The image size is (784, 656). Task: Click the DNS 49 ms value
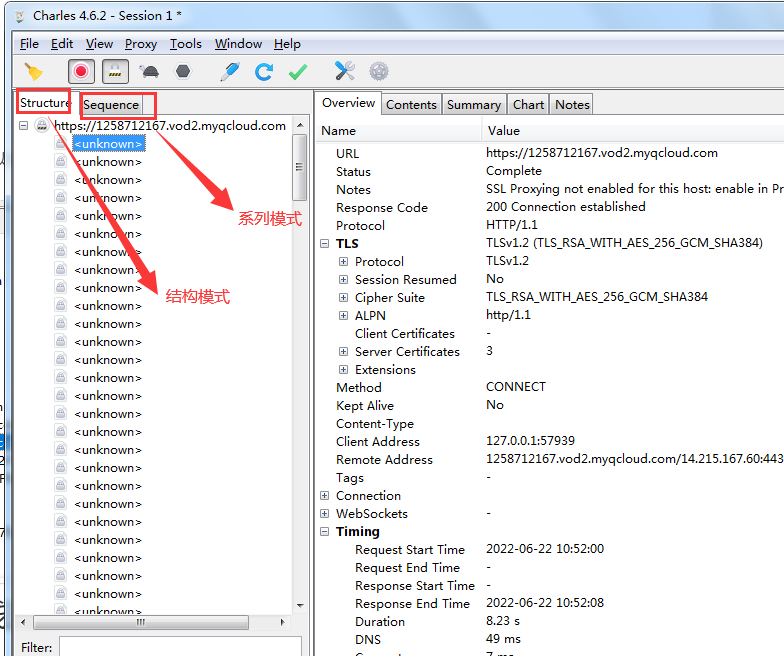click(504, 639)
